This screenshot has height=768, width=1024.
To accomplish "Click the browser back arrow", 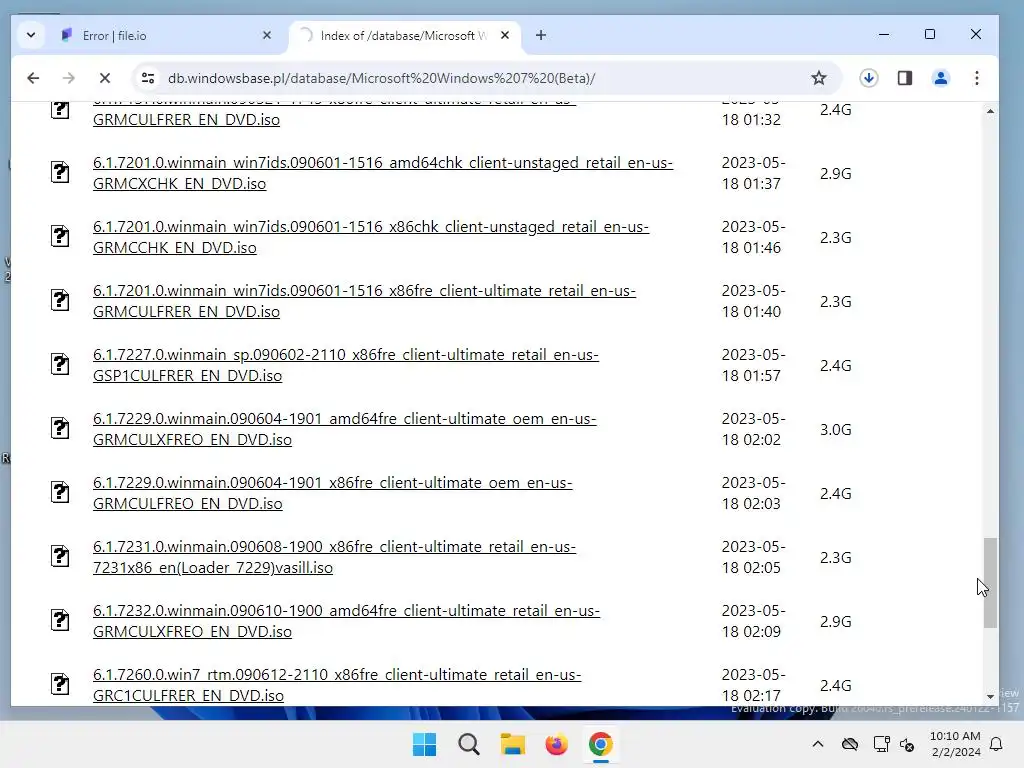I will click(x=33, y=78).
